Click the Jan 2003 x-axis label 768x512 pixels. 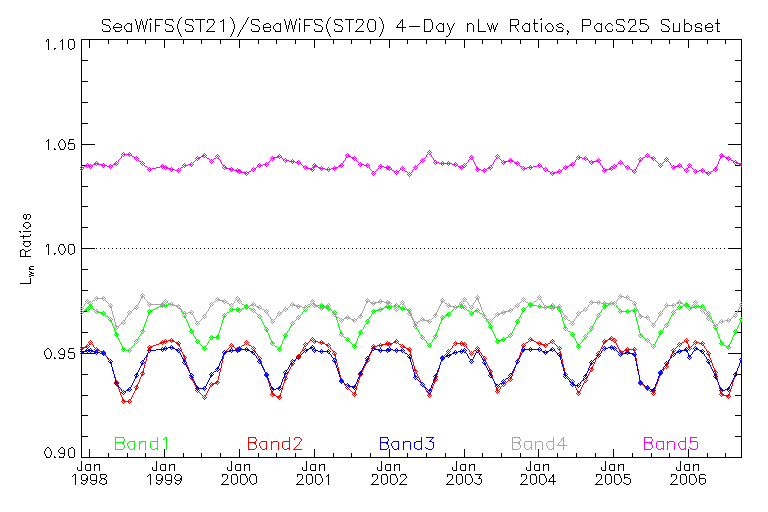(464, 473)
